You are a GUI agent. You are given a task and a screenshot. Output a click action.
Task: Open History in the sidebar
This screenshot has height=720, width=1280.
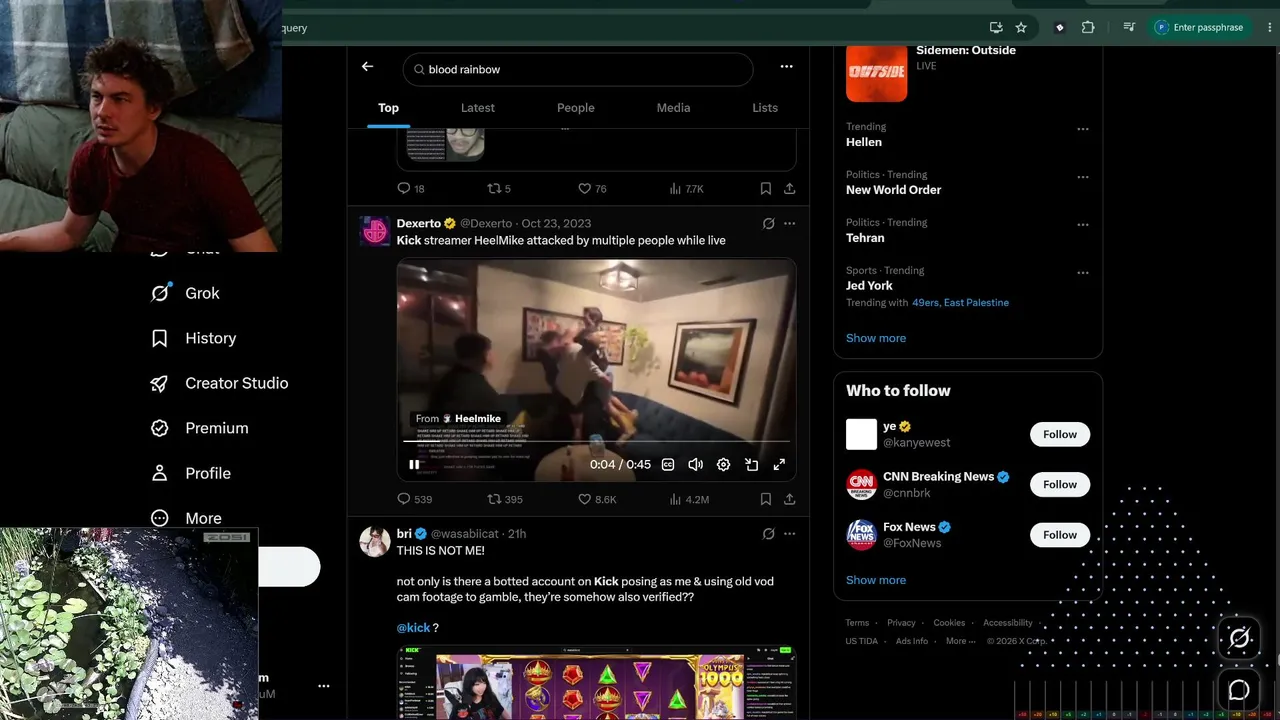click(193, 338)
